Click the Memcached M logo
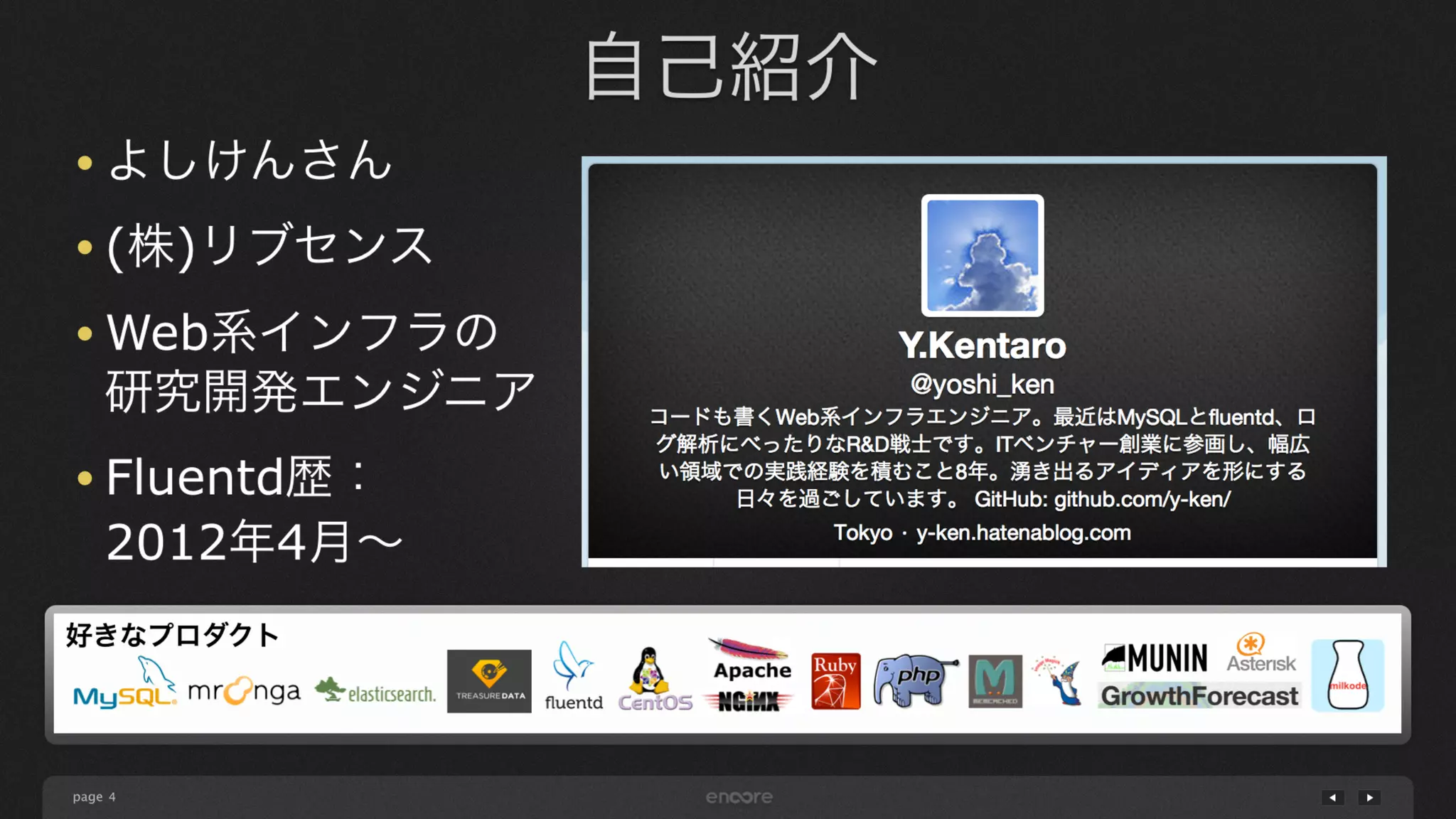 click(x=995, y=681)
